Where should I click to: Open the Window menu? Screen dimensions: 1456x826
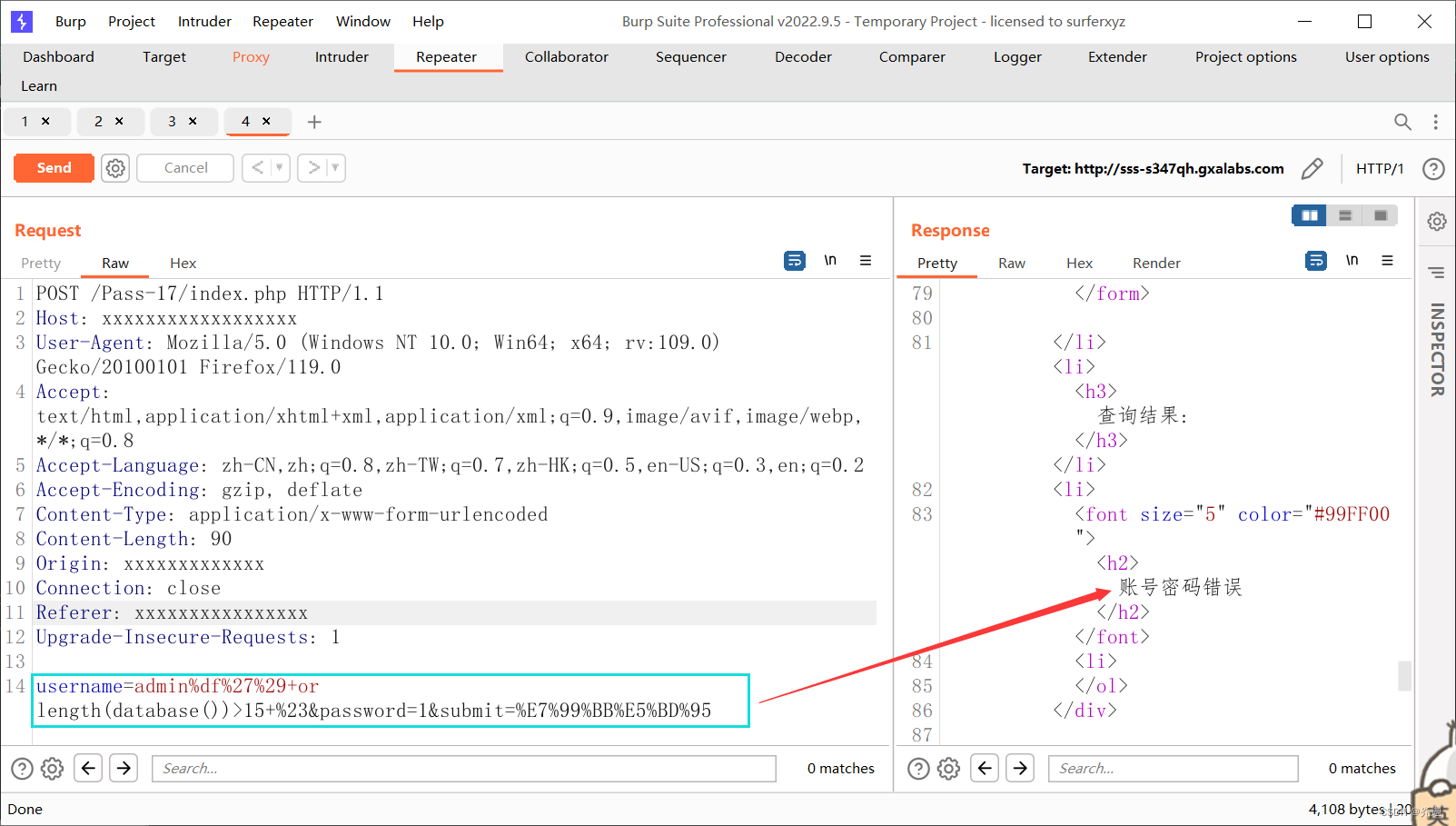[x=363, y=22]
